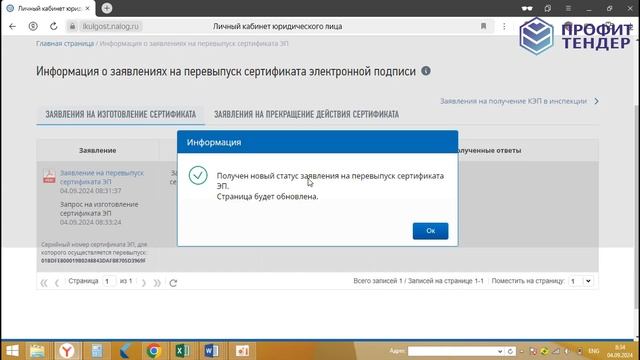
Task: Open the Yandex services icon next to back arrow
Action: click(x=33, y=26)
